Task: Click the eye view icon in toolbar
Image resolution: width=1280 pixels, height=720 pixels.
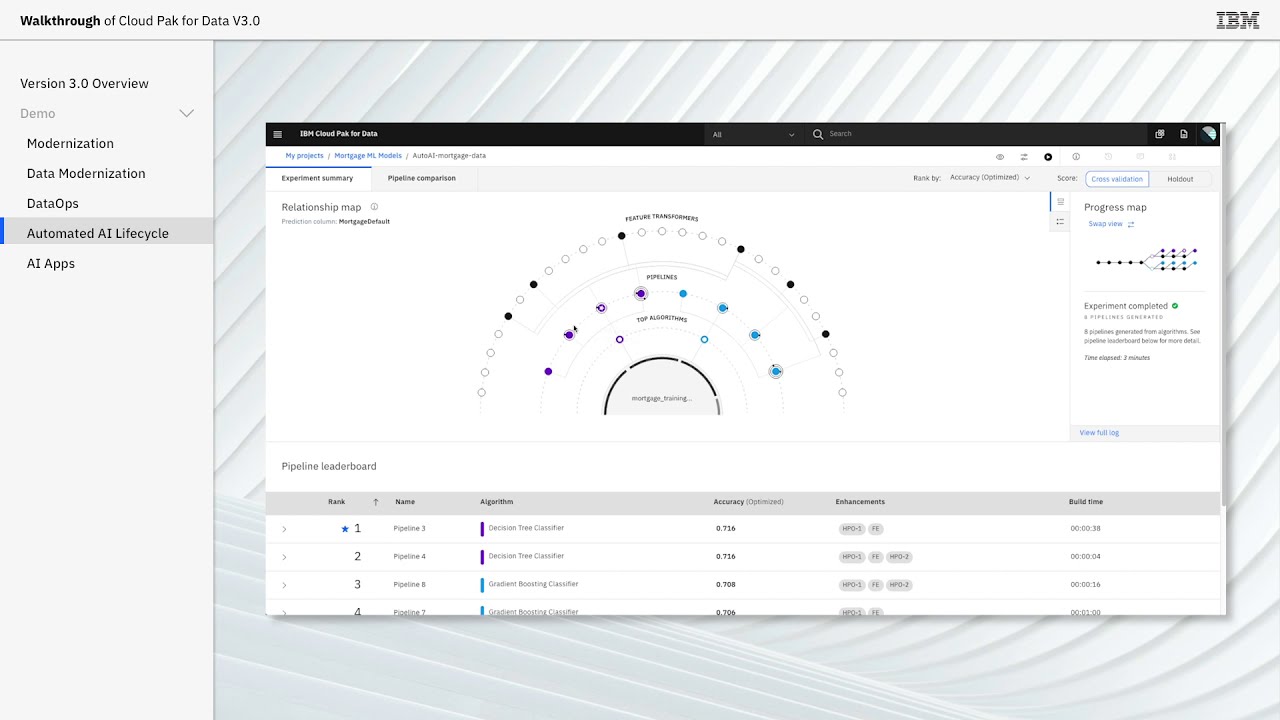Action: click(999, 157)
